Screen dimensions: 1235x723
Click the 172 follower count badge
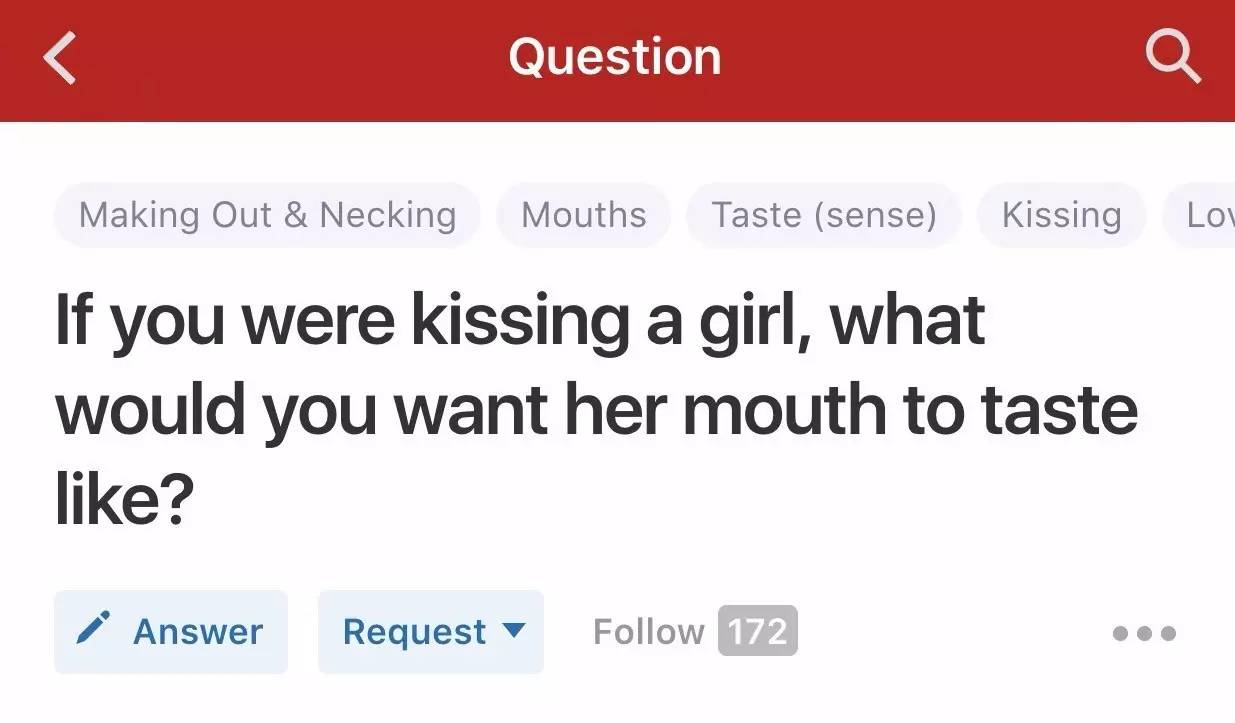(757, 632)
